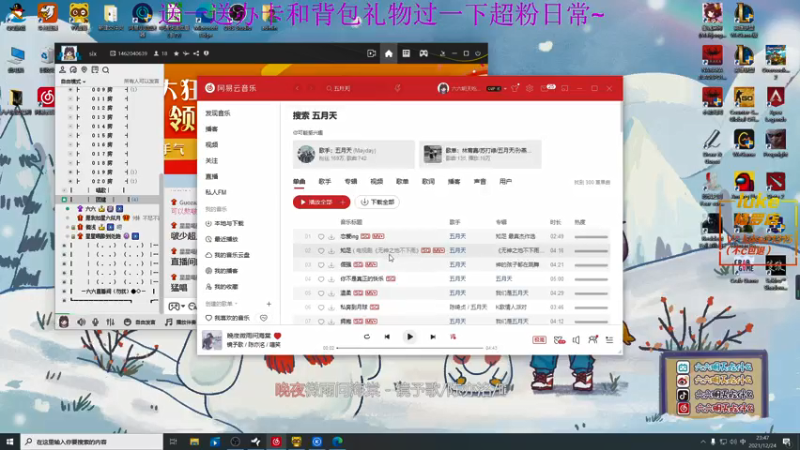Screen dimensions: 800x450
Task: Like song 02 知足 heart icon
Action: (321, 251)
